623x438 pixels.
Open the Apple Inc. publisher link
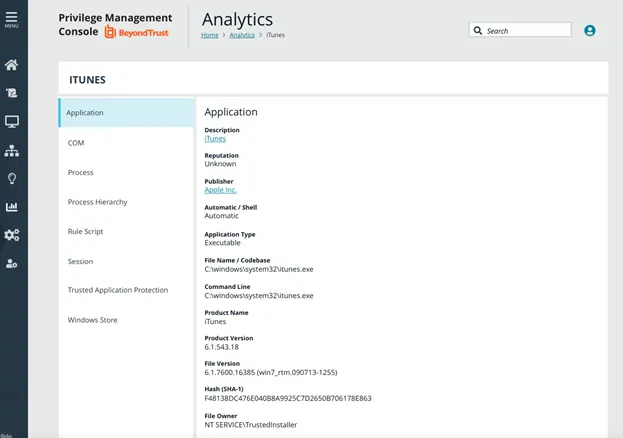220,190
